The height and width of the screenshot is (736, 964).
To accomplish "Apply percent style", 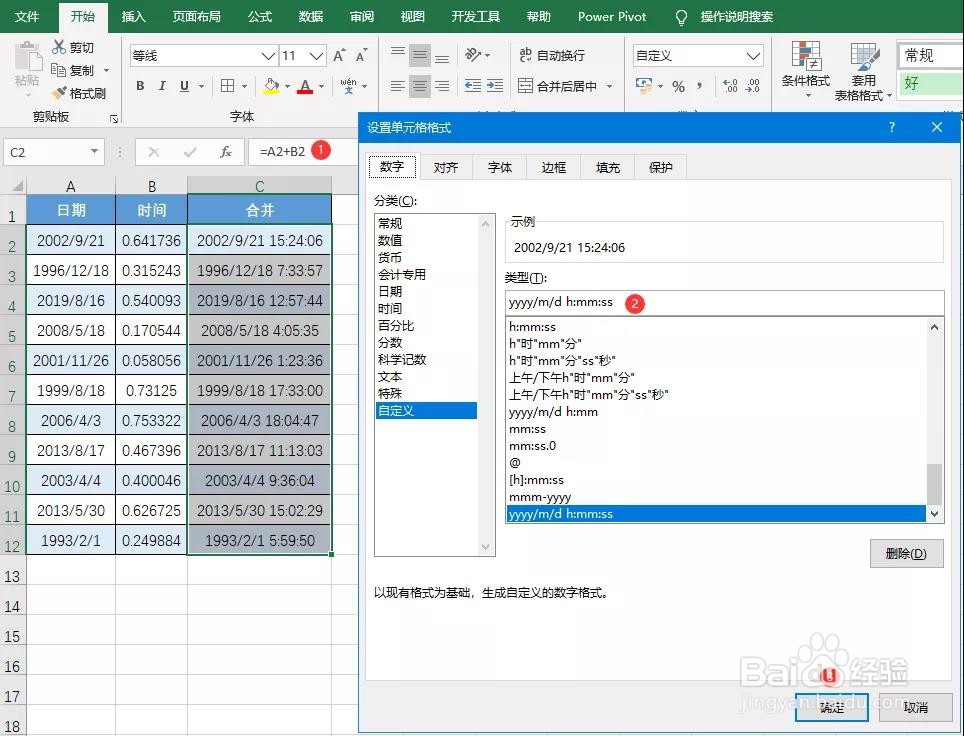I will click(x=678, y=86).
